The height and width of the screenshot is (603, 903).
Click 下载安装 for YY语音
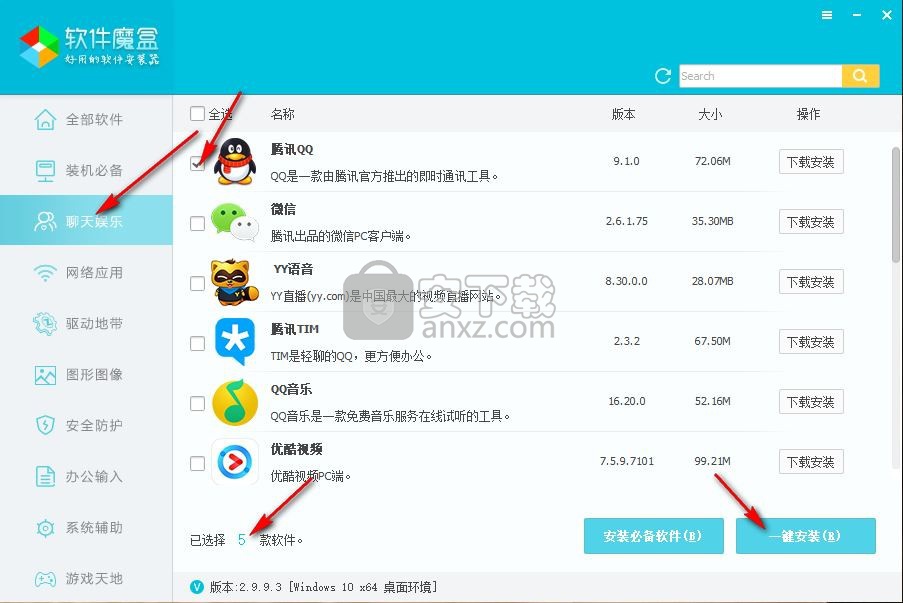(811, 282)
